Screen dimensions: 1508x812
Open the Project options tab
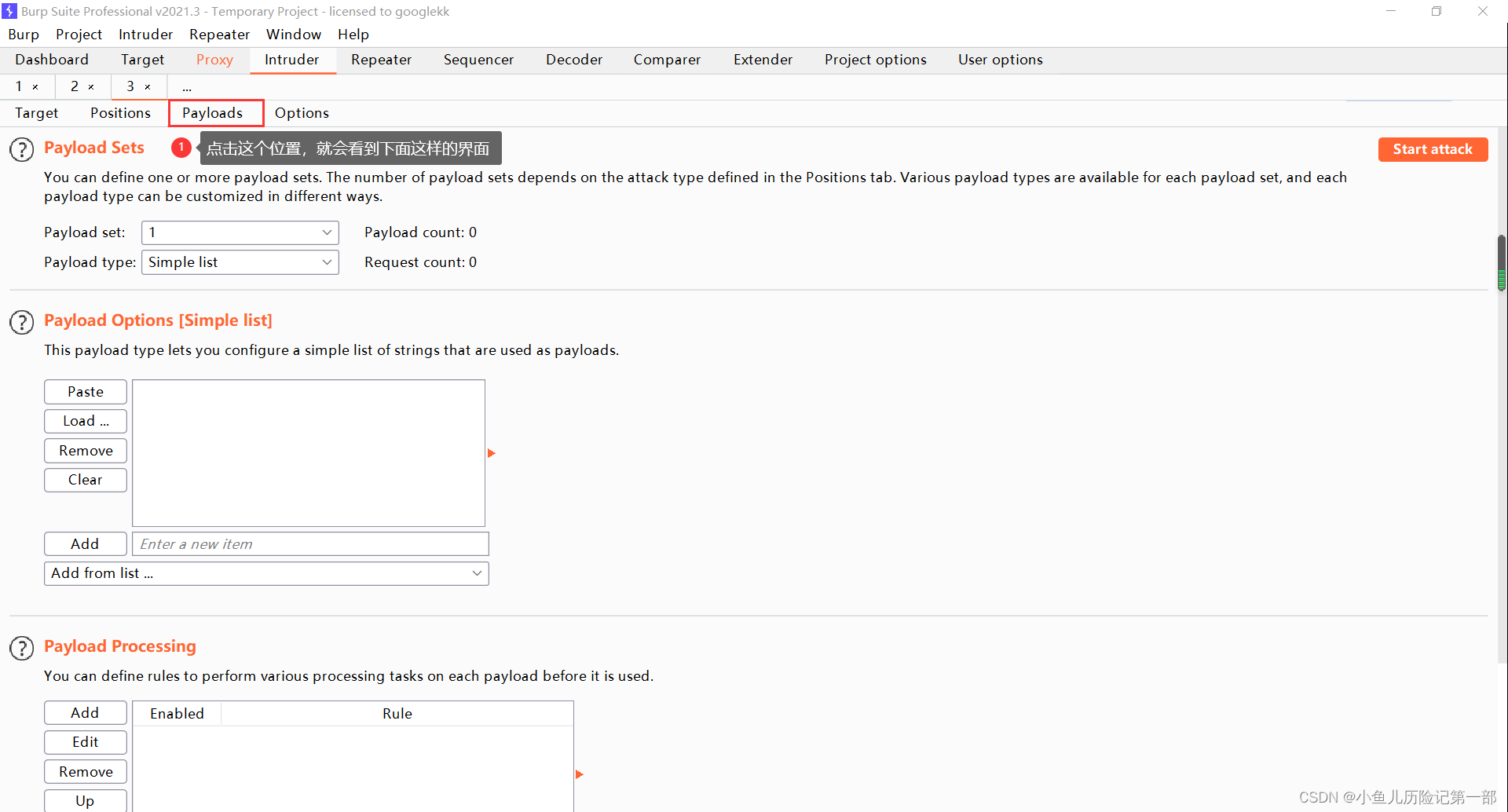point(875,60)
